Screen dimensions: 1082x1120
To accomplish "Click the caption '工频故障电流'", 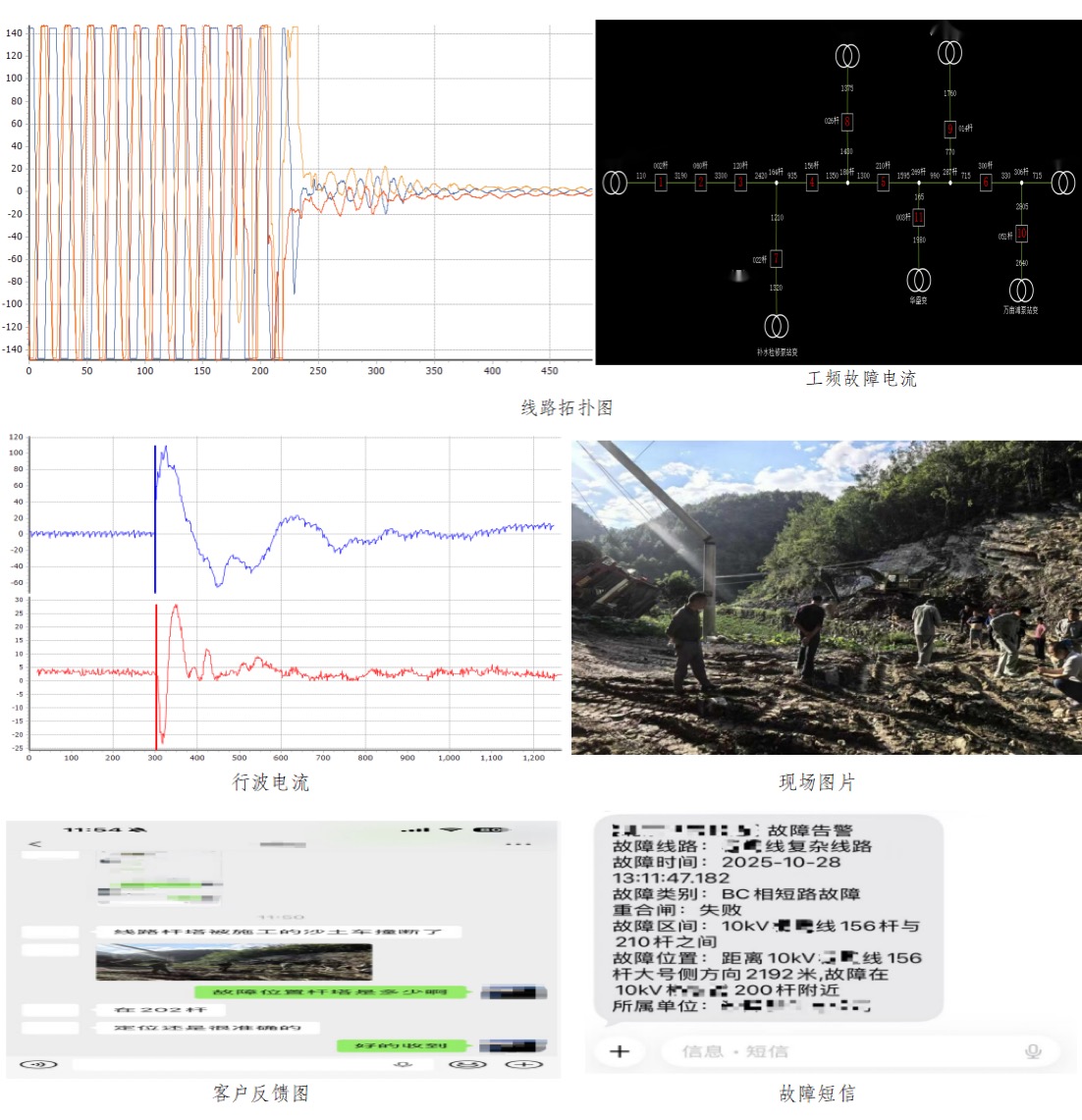I will (861, 379).
